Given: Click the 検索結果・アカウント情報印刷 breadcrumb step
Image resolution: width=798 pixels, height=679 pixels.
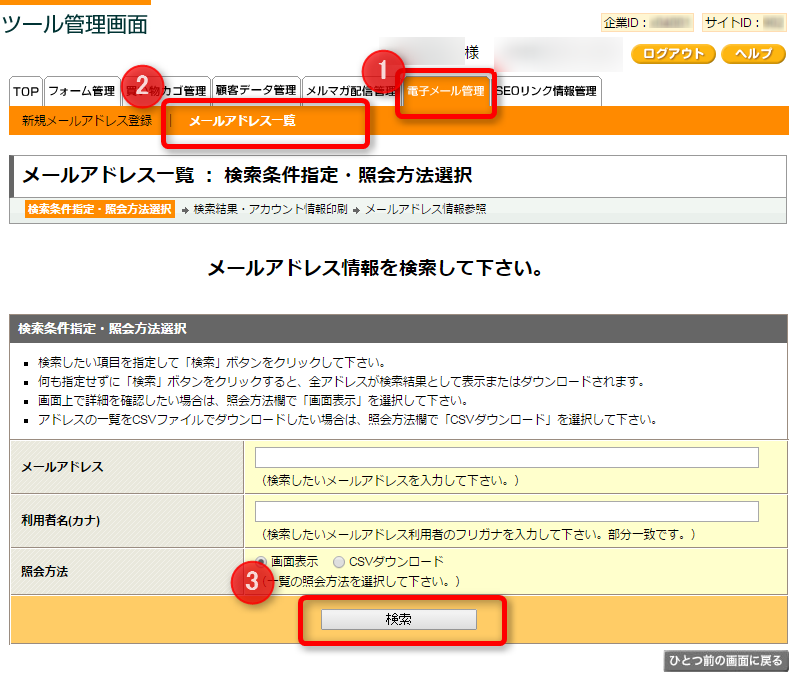Looking at the screenshot, I should (270, 209).
